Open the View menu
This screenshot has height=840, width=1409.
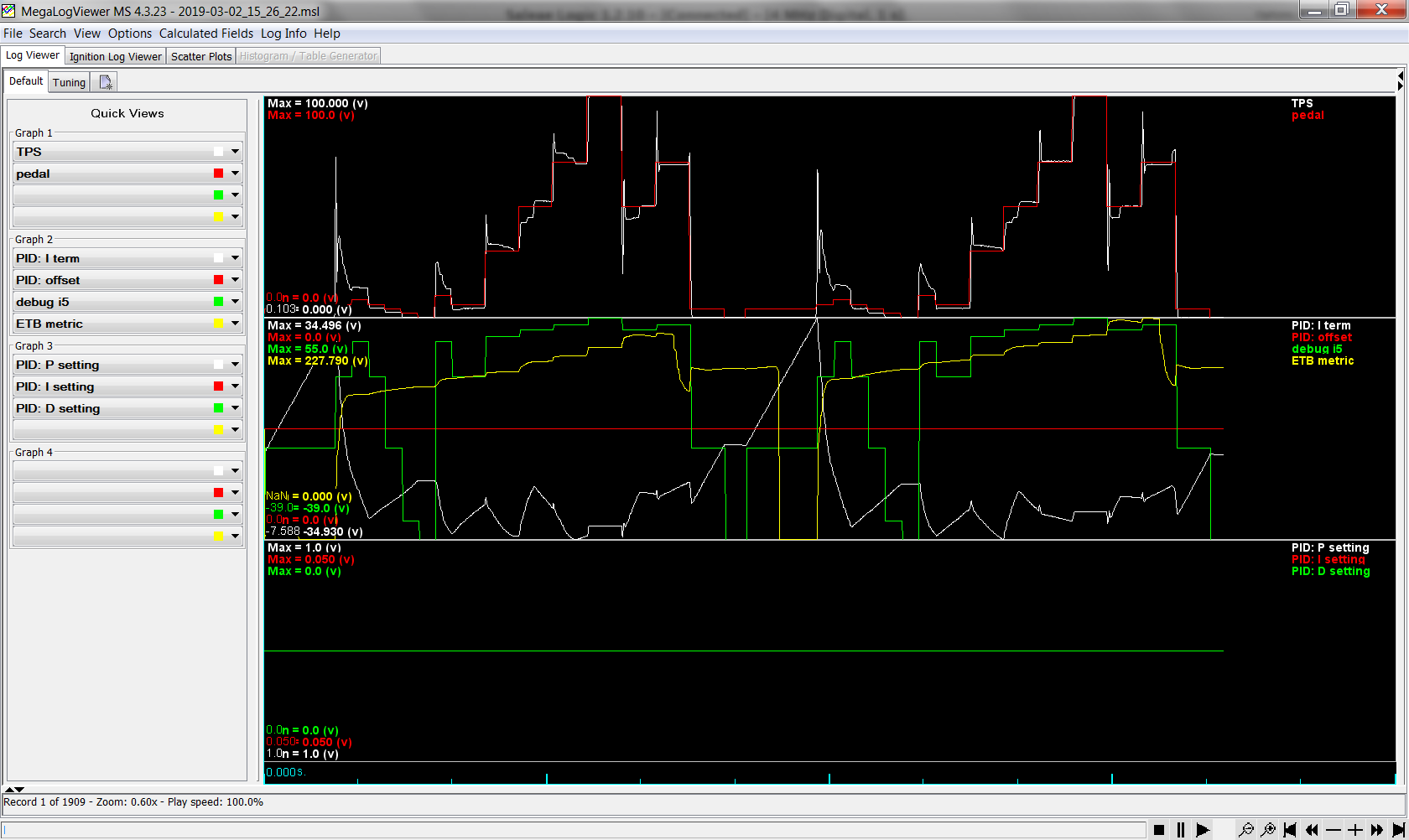pos(87,34)
